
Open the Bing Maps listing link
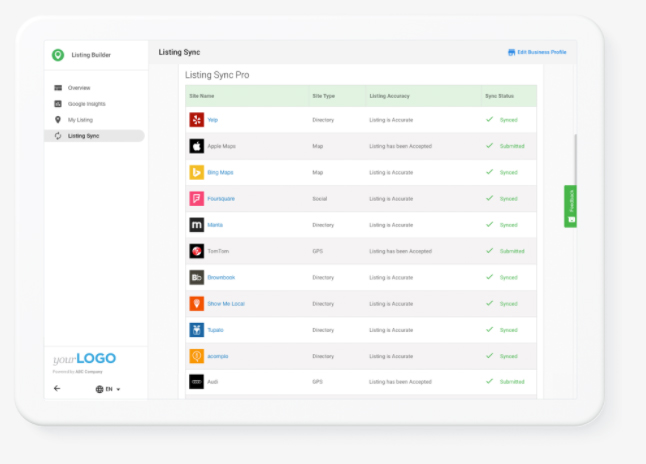[220, 172]
